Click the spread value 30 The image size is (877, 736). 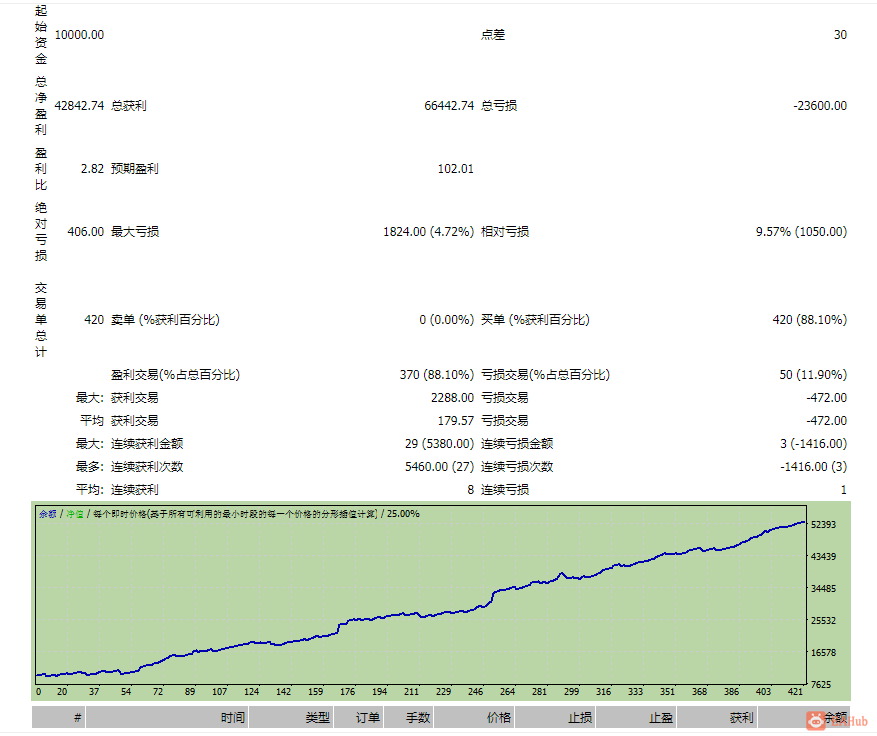pyautogui.click(x=840, y=35)
